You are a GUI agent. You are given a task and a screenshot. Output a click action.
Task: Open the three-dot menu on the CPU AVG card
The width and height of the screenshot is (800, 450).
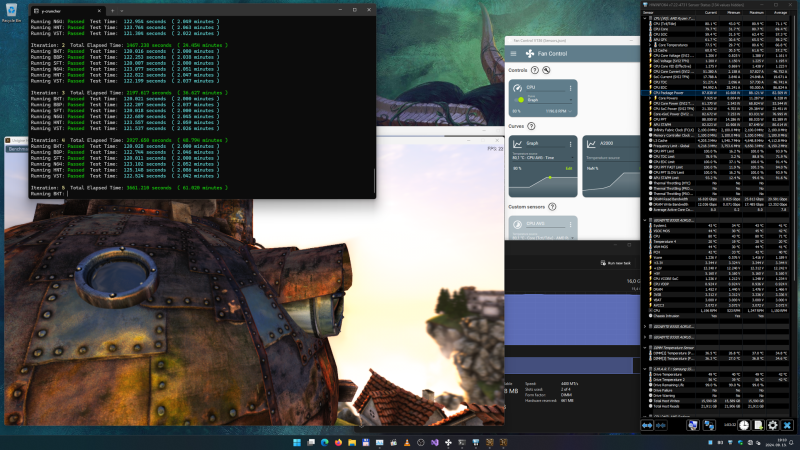click(570, 224)
